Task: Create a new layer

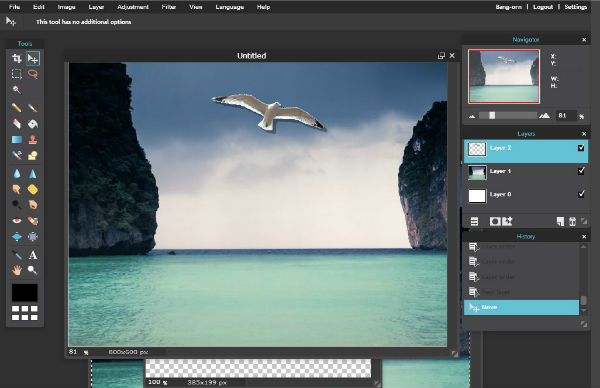Action: pyautogui.click(x=560, y=221)
